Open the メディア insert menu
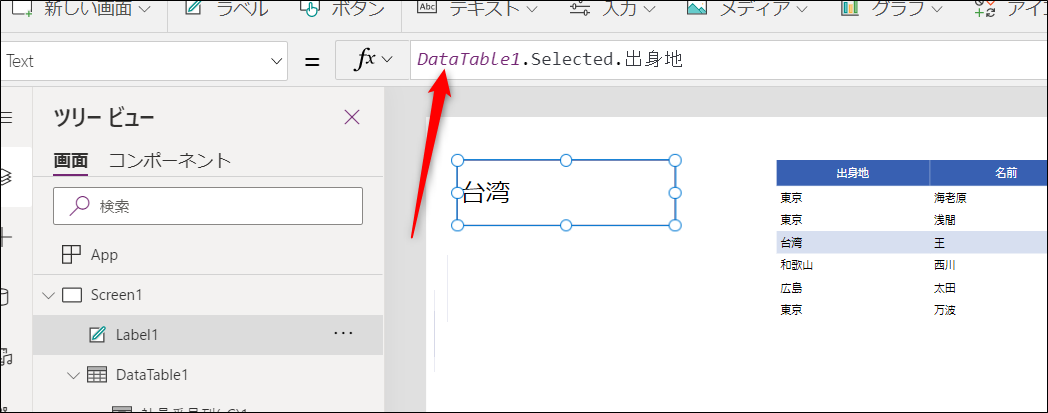 [x=747, y=9]
